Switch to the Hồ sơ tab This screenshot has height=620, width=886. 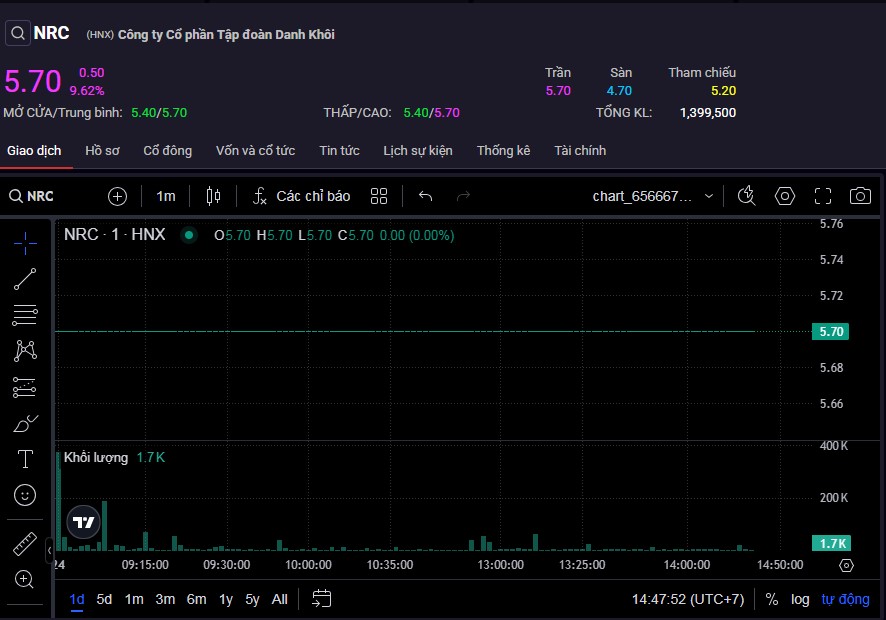pos(102,150)
